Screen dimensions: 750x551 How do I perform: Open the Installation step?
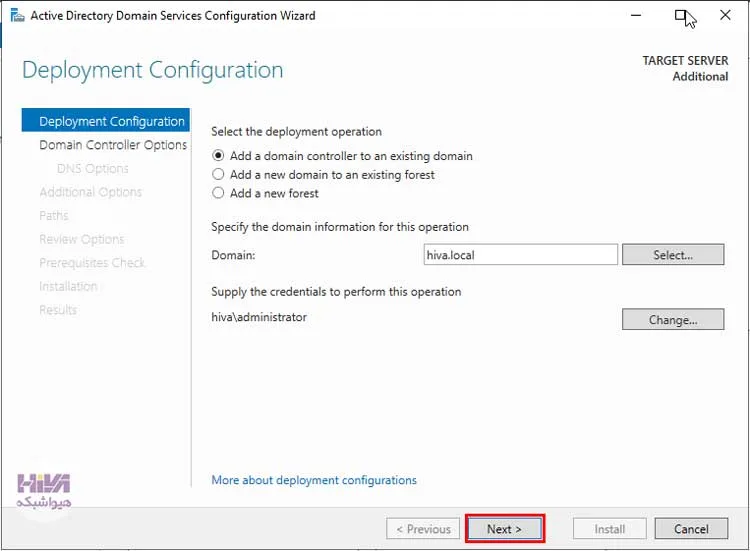pos(68,286)
